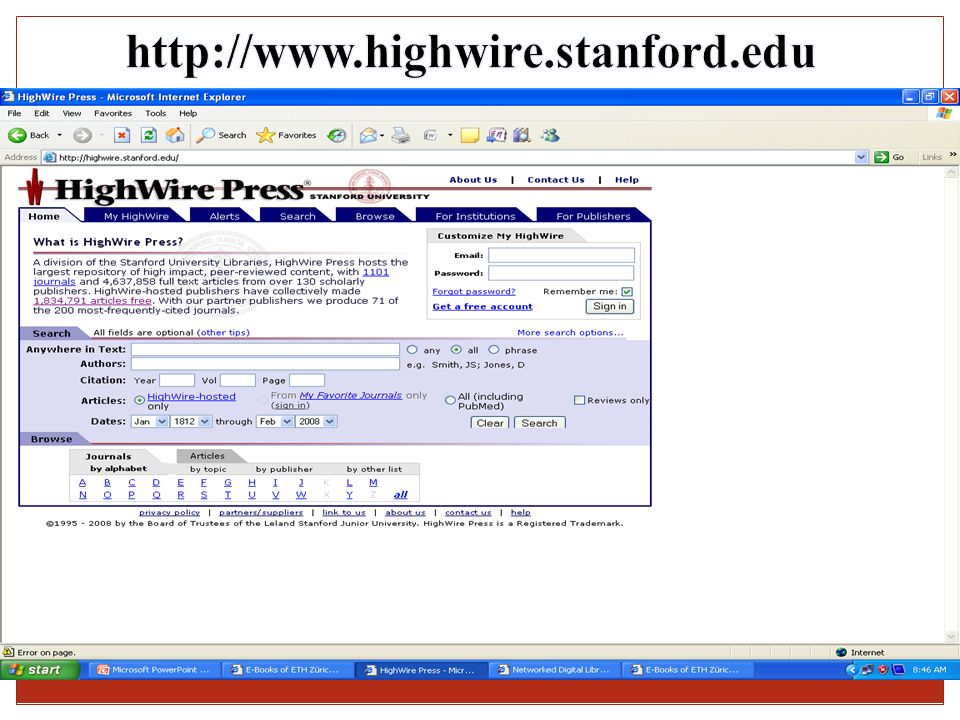This screenshot has width=960, height=720.
Task: Click the Forward arrow icon
Action: coord(82,135)
